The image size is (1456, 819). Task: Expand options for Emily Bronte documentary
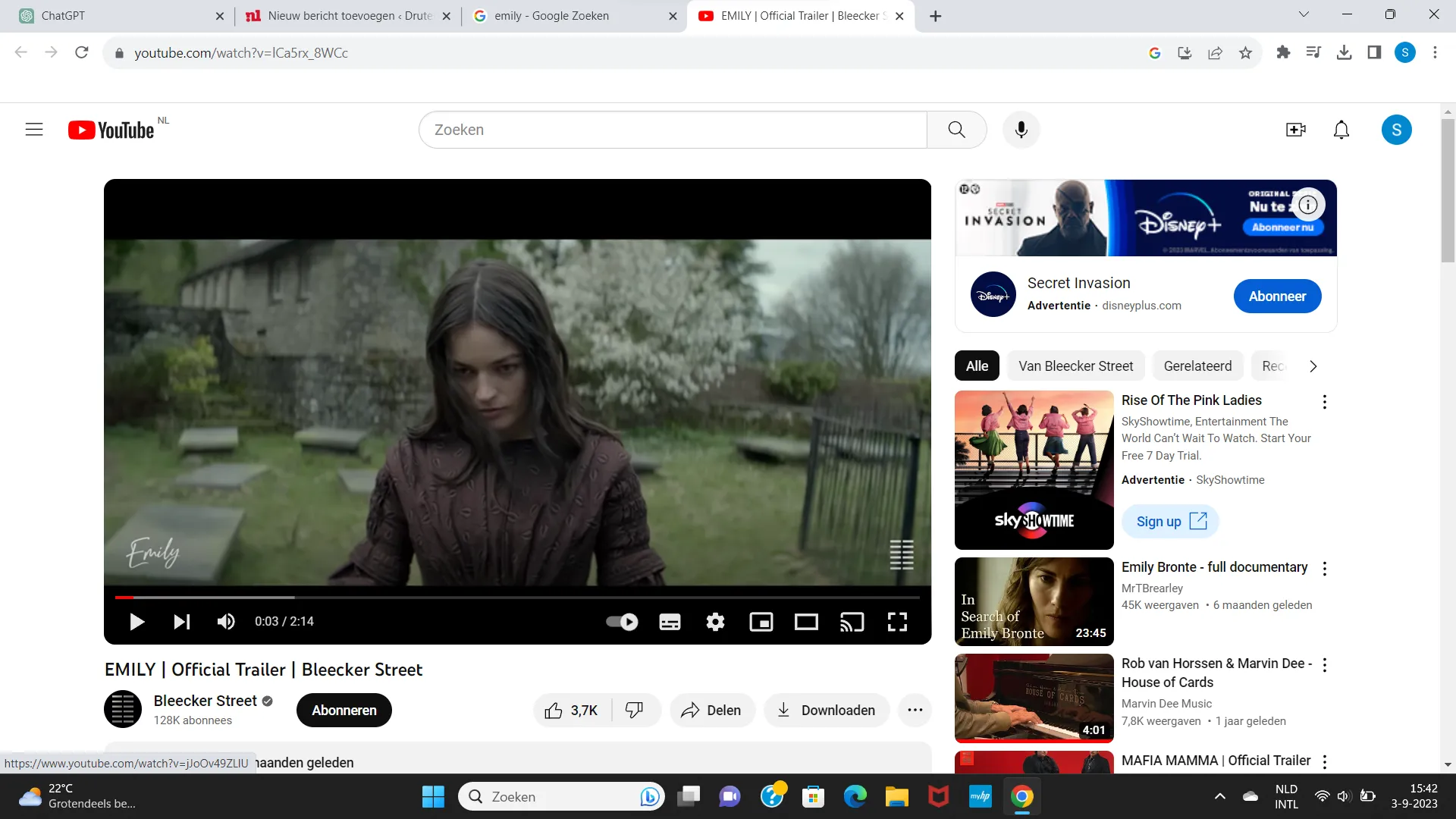1324,569
